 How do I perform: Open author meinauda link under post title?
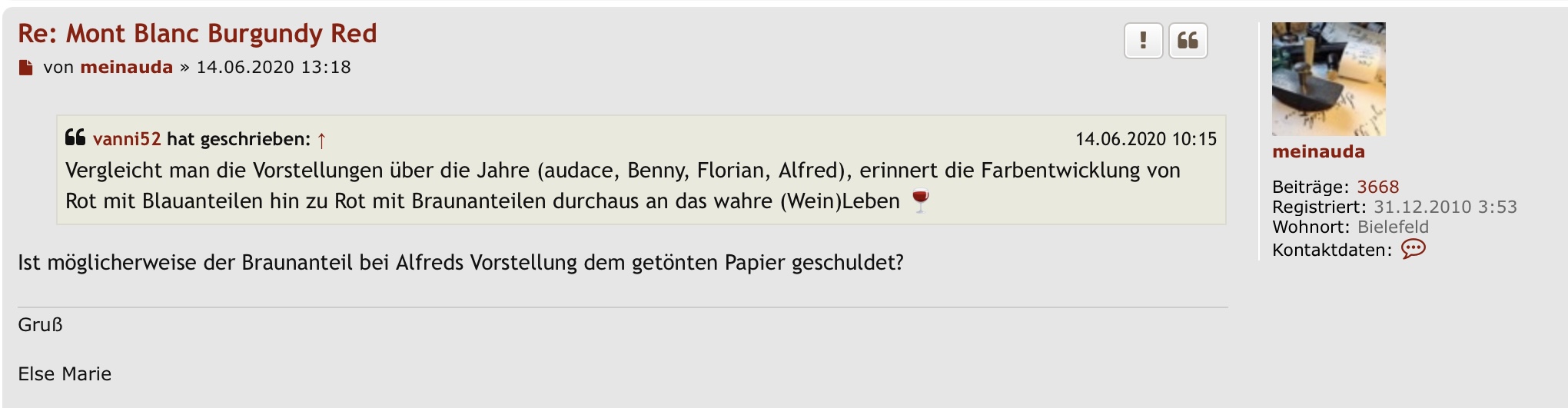127,67
